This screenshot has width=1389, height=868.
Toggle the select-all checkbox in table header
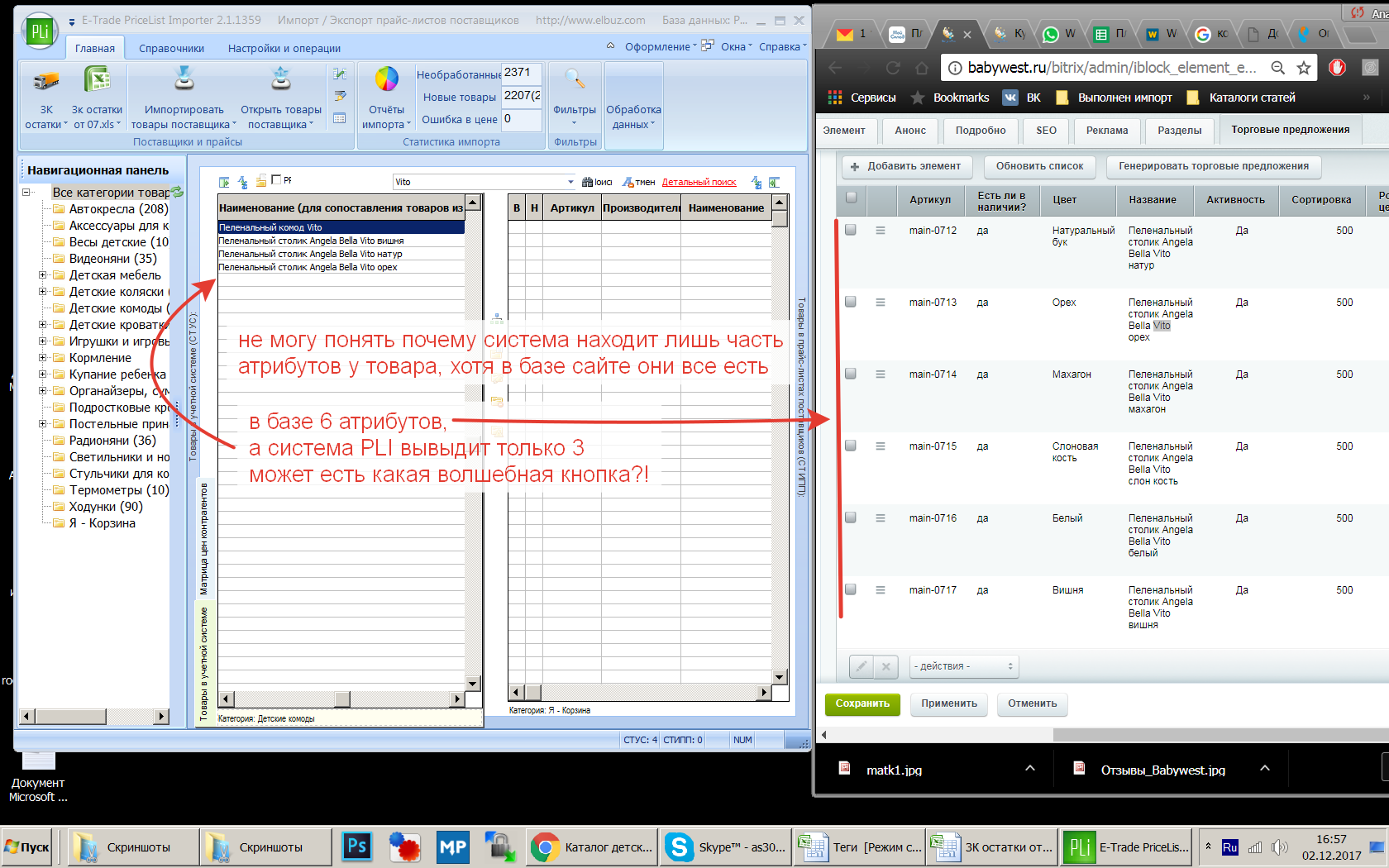pyautogui.click(x=852, y=198)
